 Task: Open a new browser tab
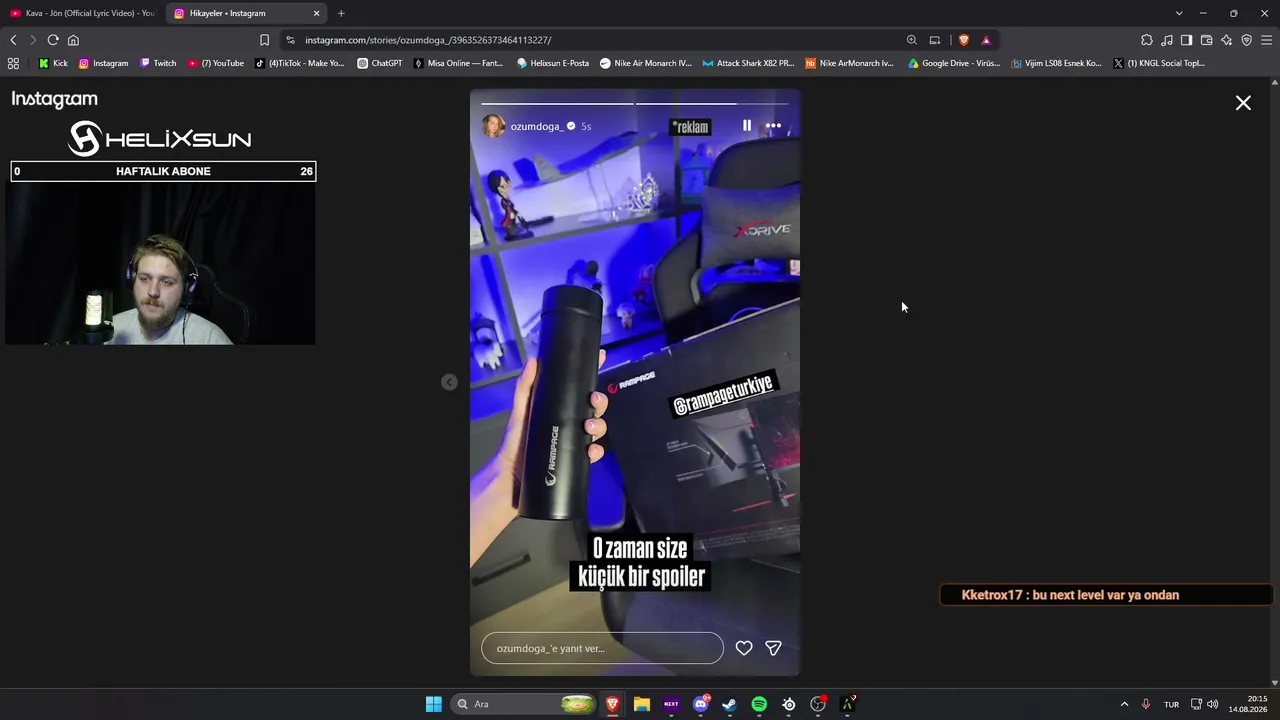tap(341, 13)
